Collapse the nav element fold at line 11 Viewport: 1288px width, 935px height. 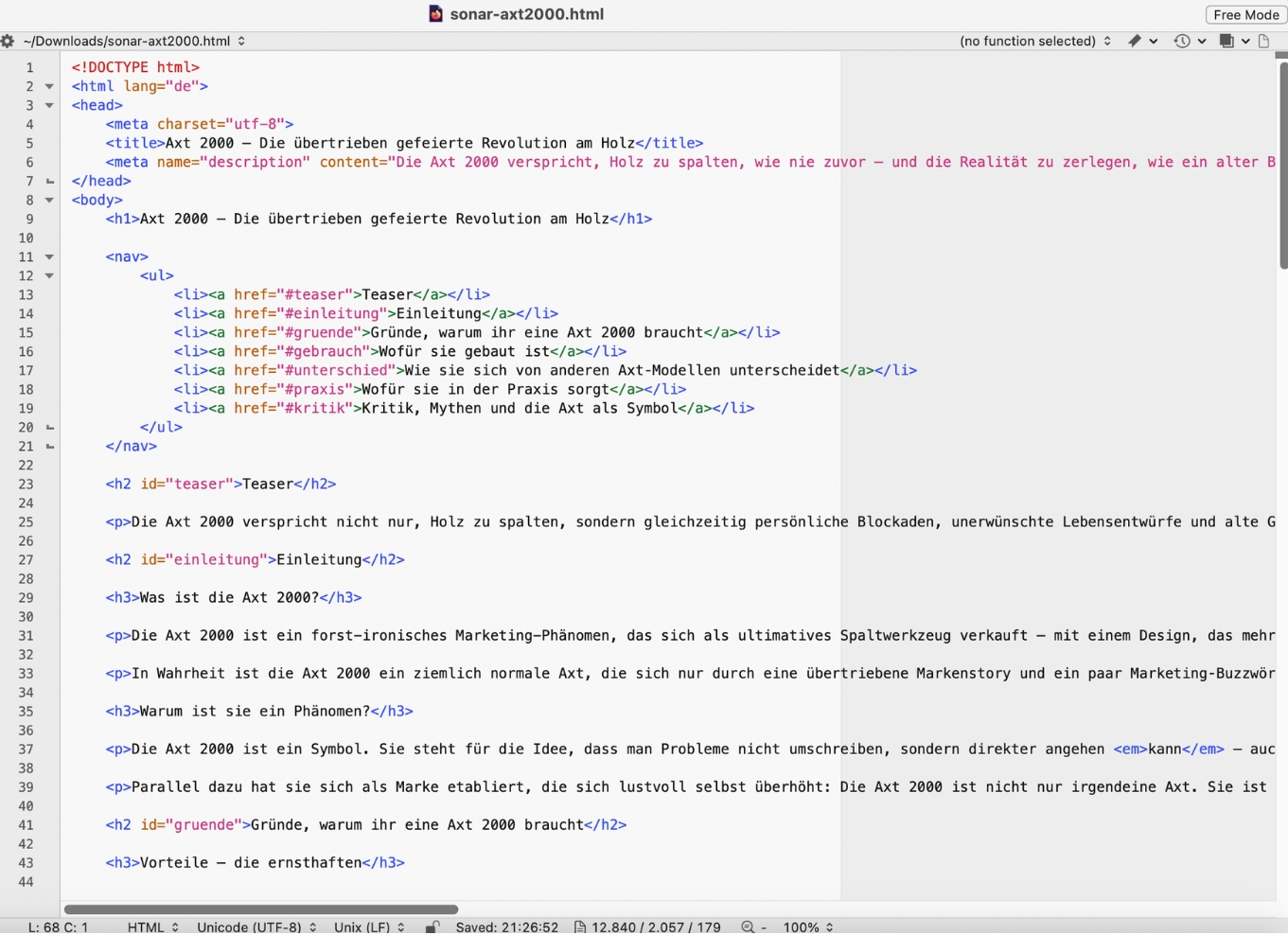48,256
